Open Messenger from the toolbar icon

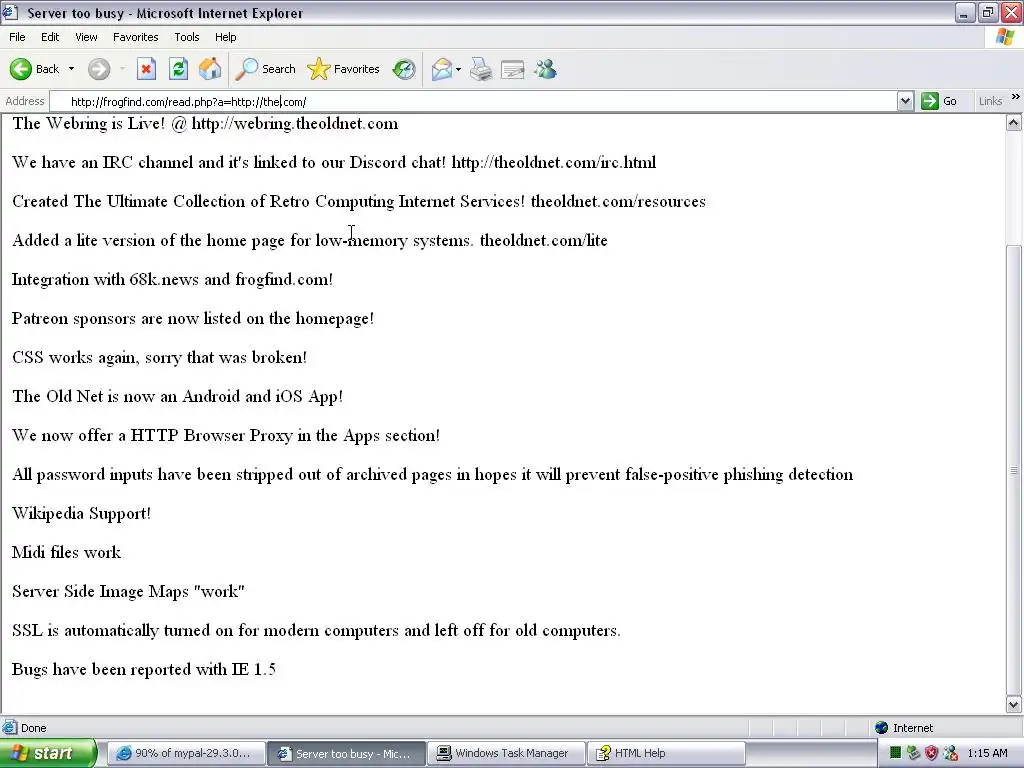545,69
